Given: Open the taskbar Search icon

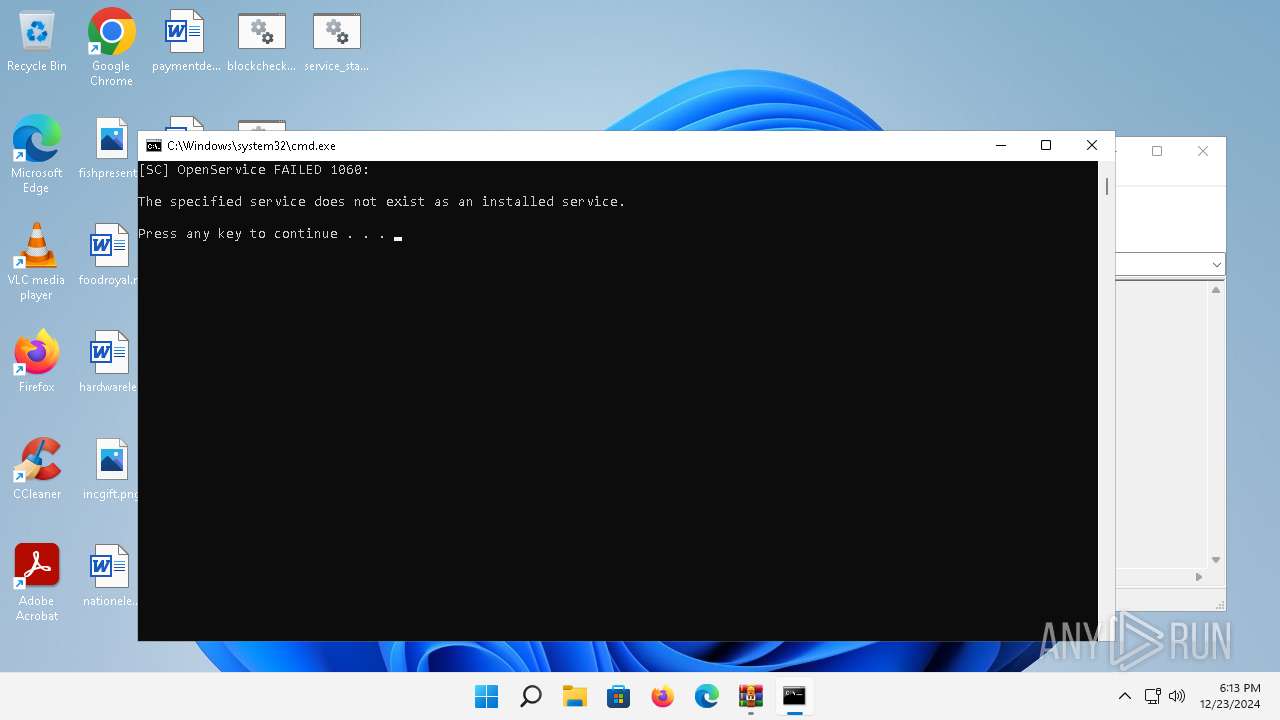Looking at the screenshot, I should point(531,696).
